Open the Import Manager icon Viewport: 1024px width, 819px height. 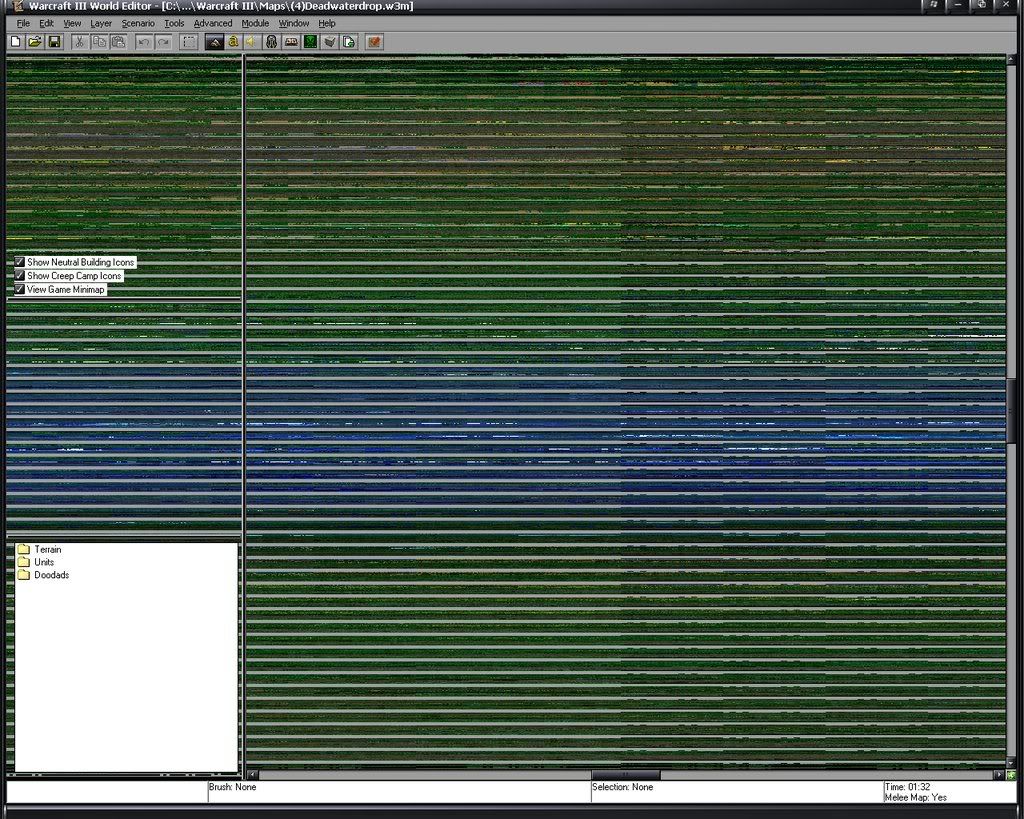coord(349,42)
